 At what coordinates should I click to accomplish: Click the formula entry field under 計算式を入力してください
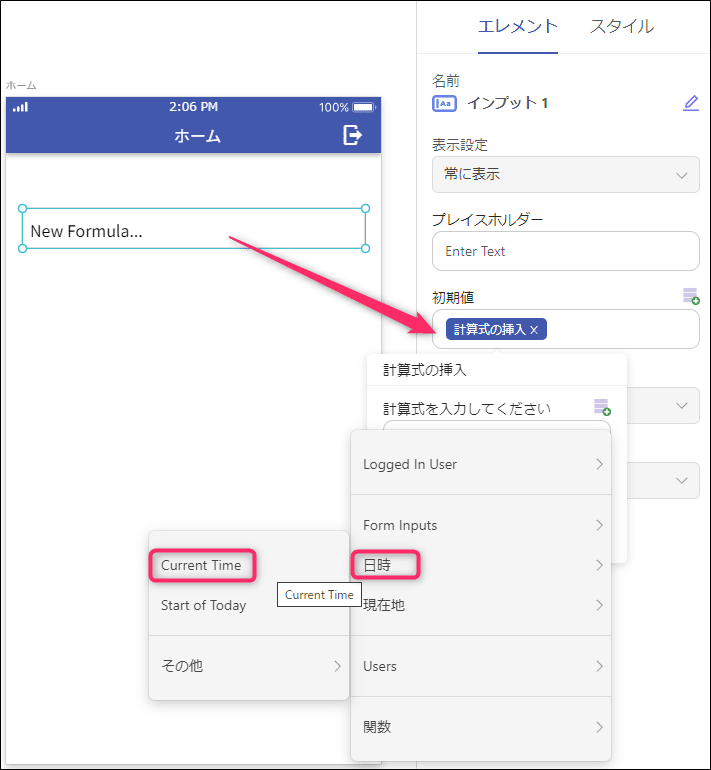tap(496, 425)
